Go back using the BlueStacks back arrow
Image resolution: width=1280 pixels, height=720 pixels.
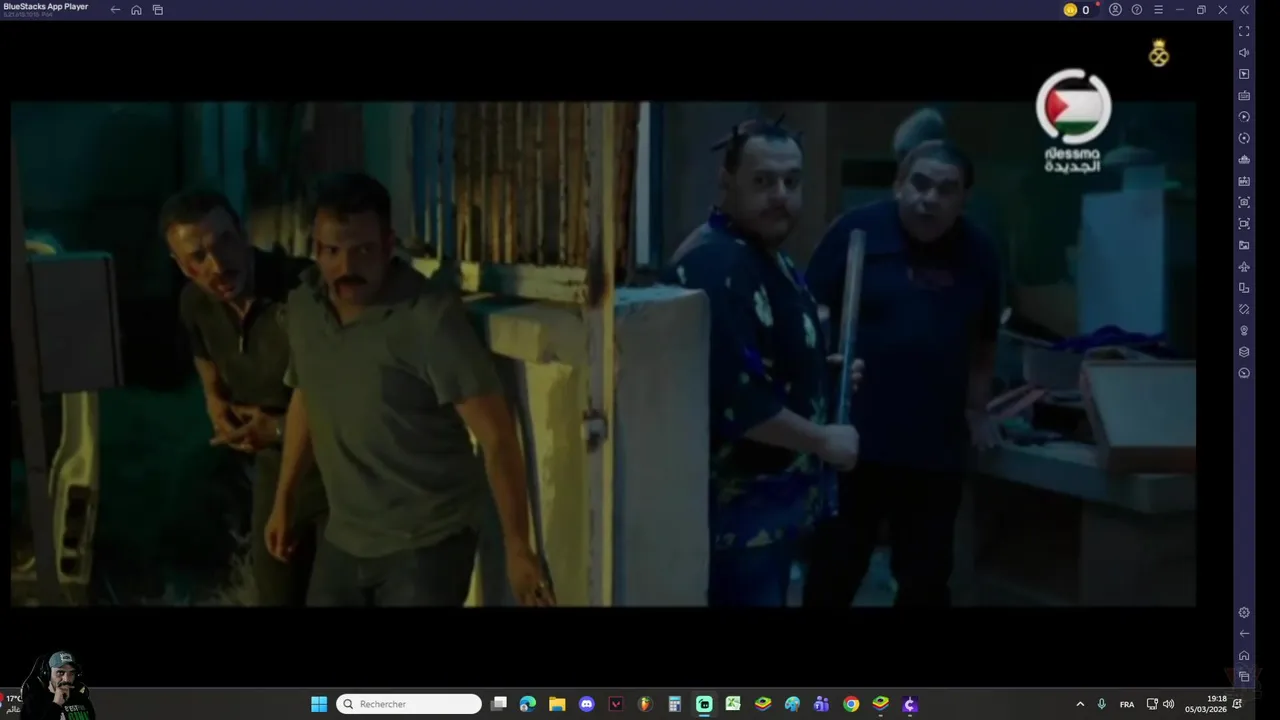[115, 10]
